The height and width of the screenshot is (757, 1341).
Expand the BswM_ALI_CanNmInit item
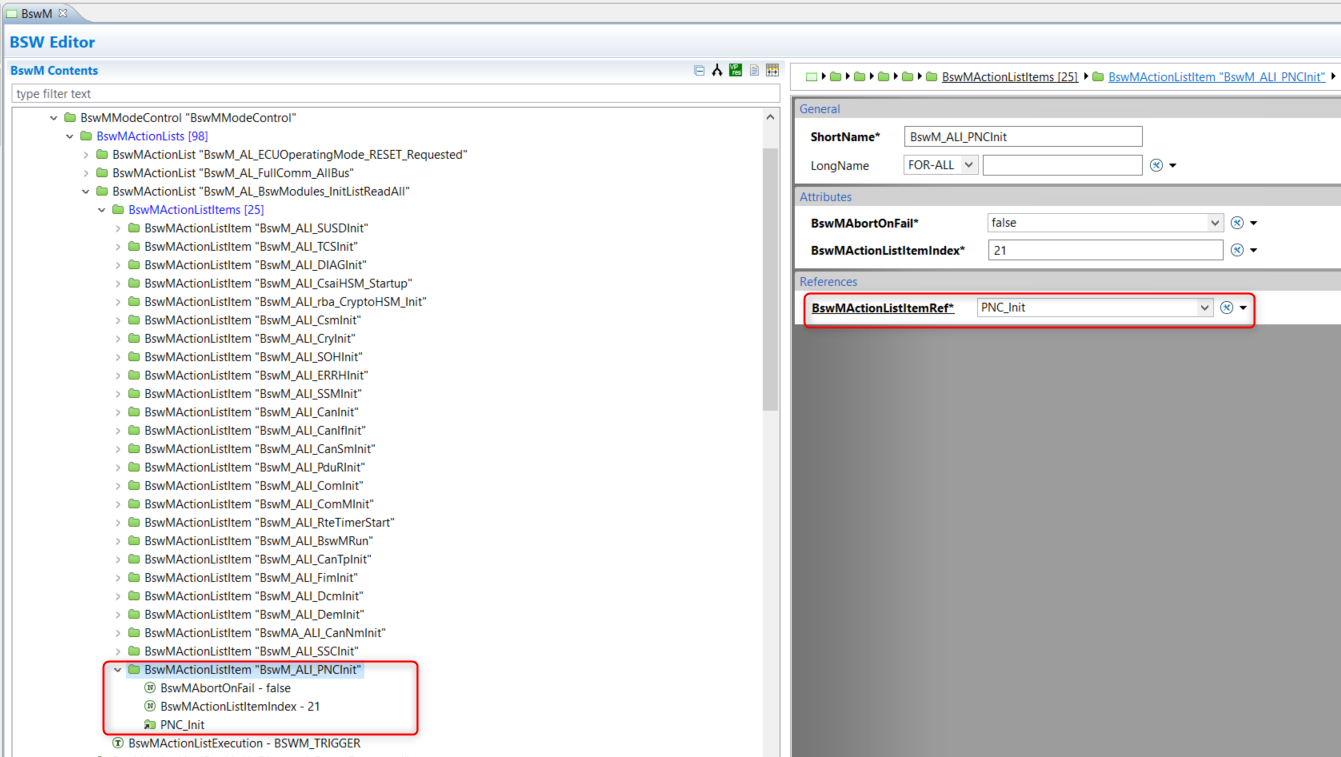click(x=118, y=633)
